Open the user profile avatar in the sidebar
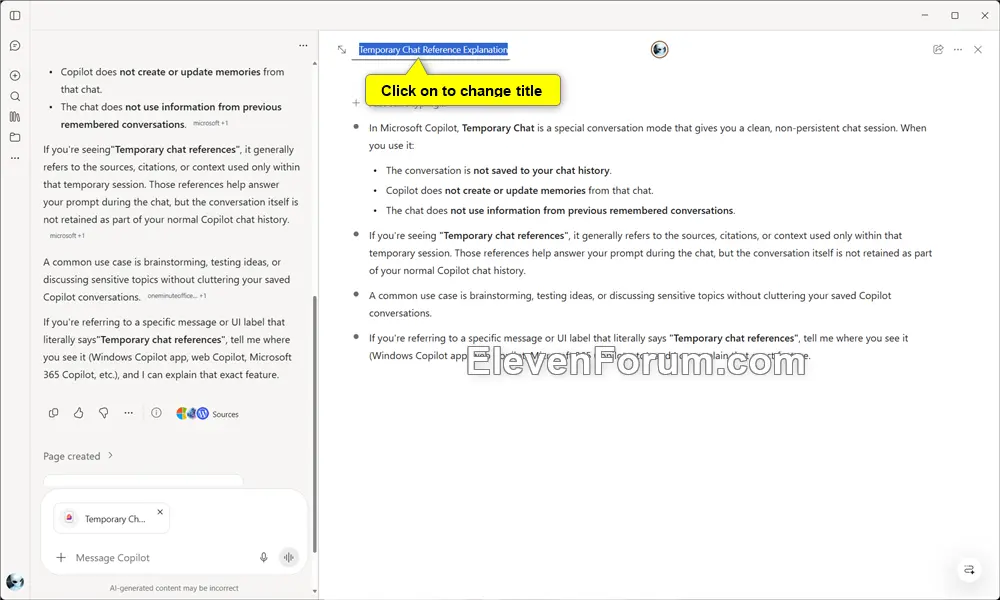The width and height of the screenshot is (1000, 600). pos(15,582)
